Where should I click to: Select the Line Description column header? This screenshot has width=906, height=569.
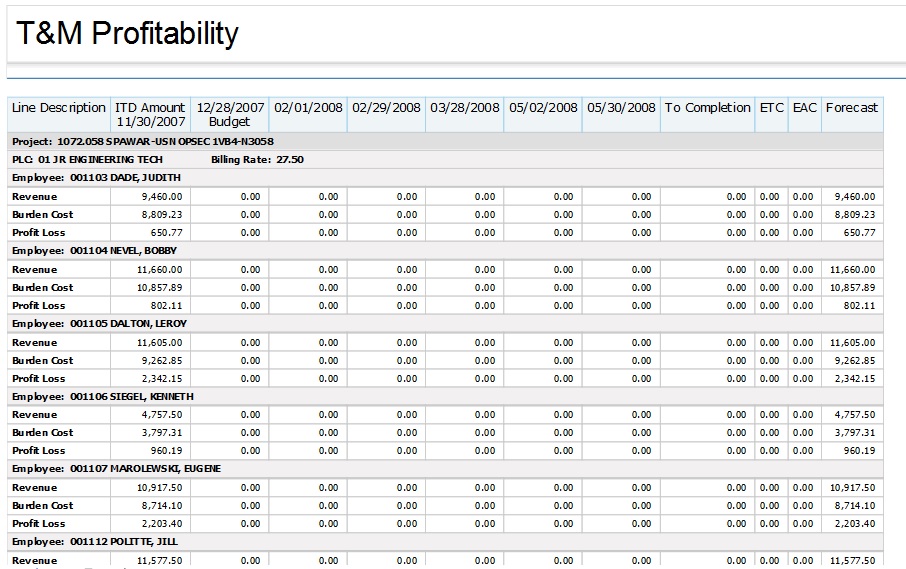click(x=59, y=108)
